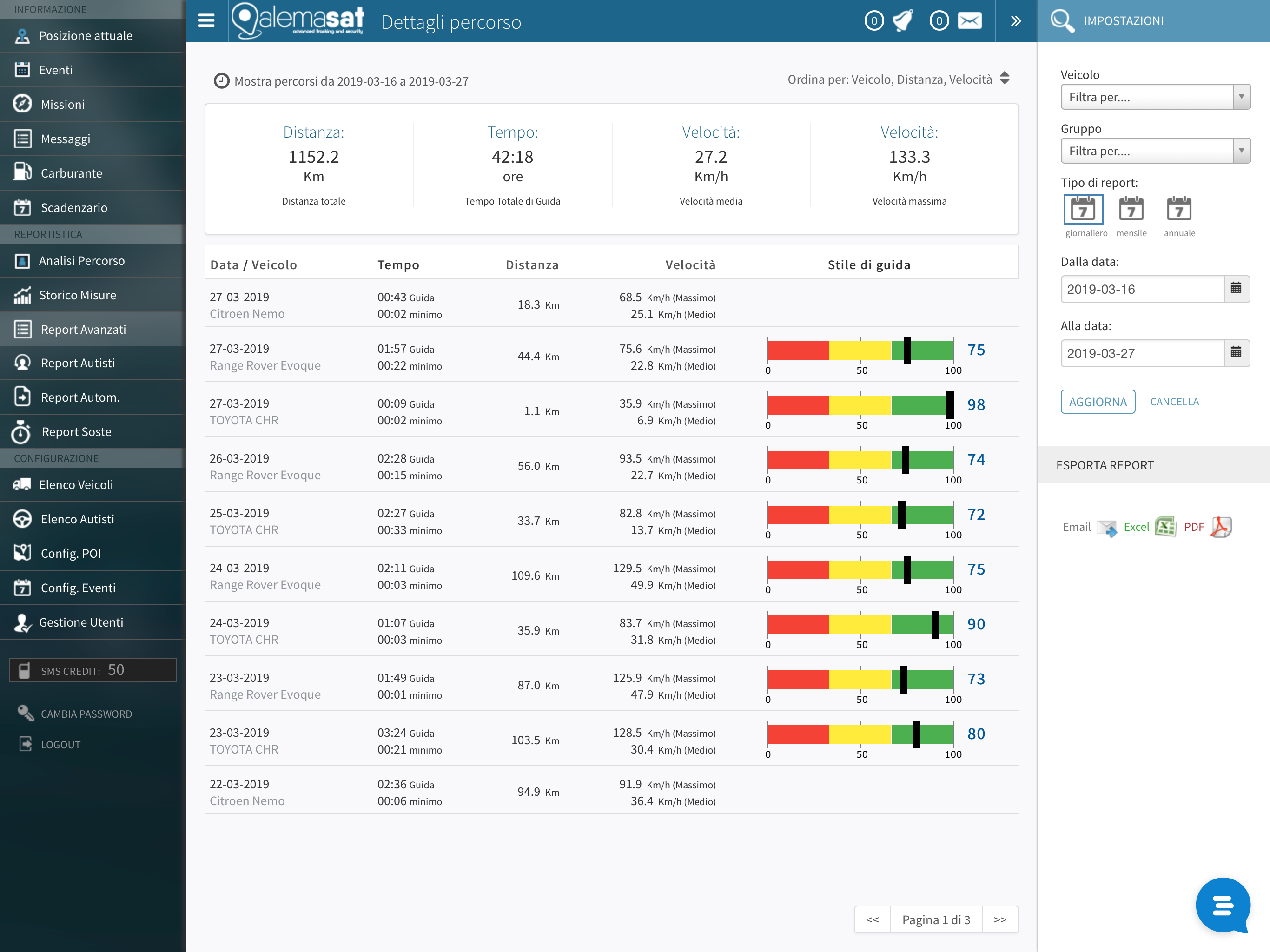The image size is (1270, 952).
Task: Select mensile report type
Action: tap(1131, 210)
